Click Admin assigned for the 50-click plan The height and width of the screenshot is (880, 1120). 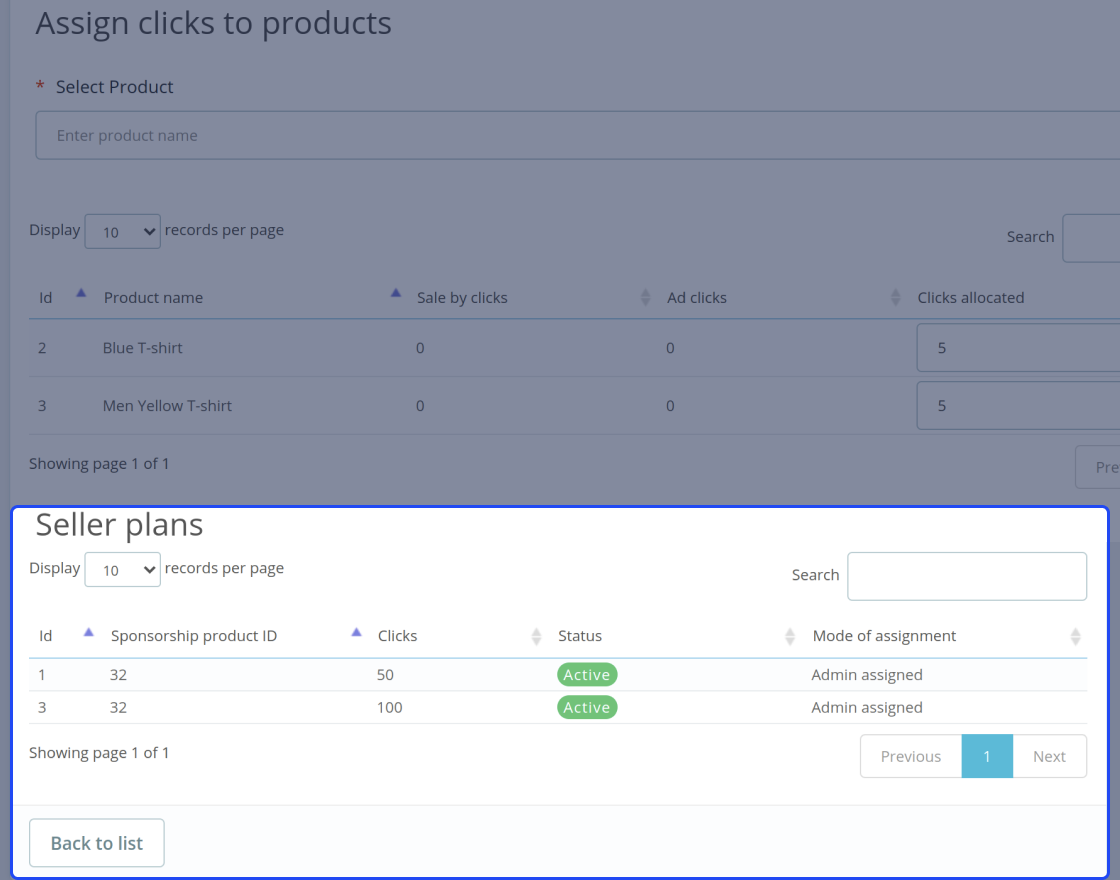click(867, 674)
